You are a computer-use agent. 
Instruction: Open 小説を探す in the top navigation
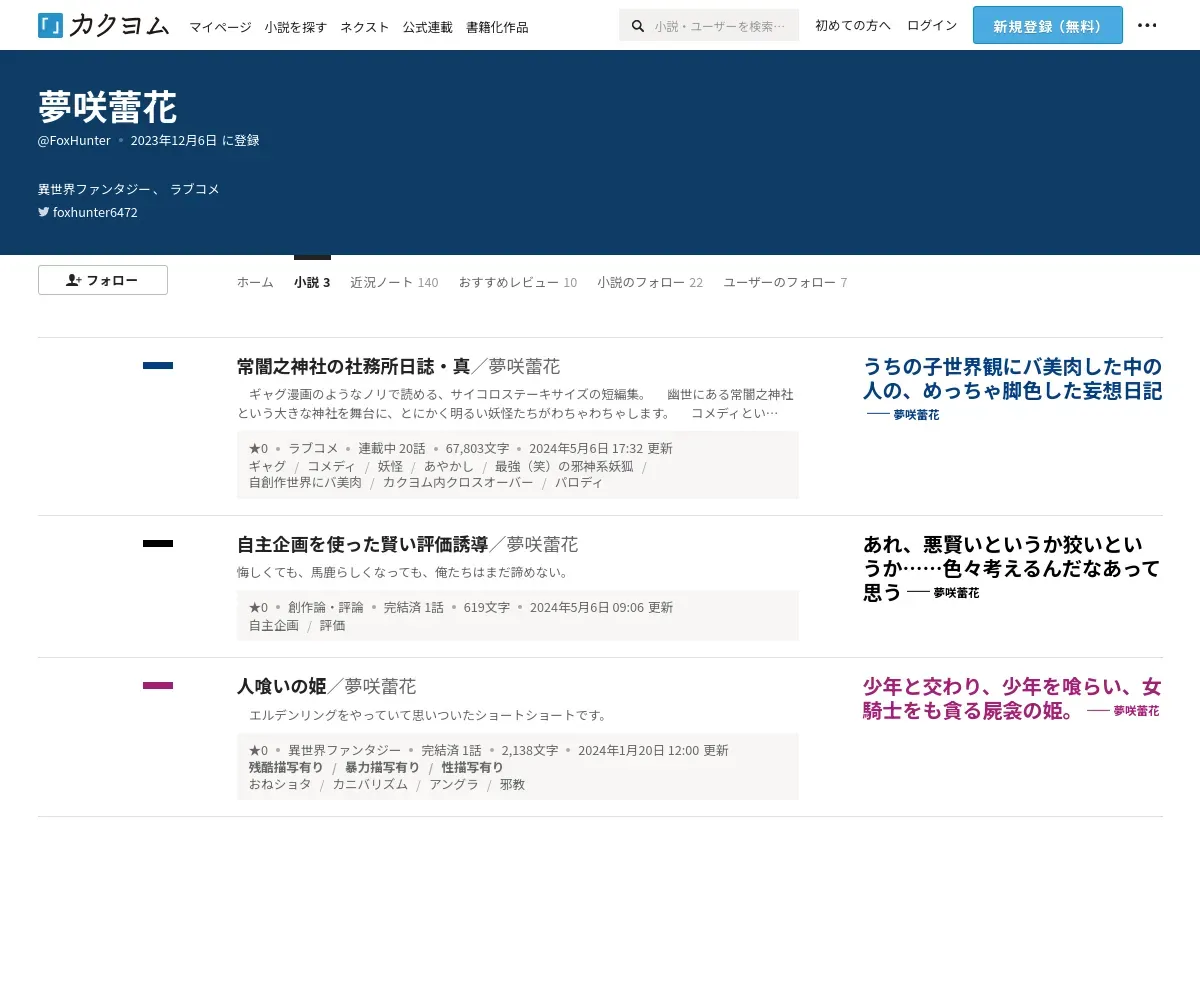(296, 27)
